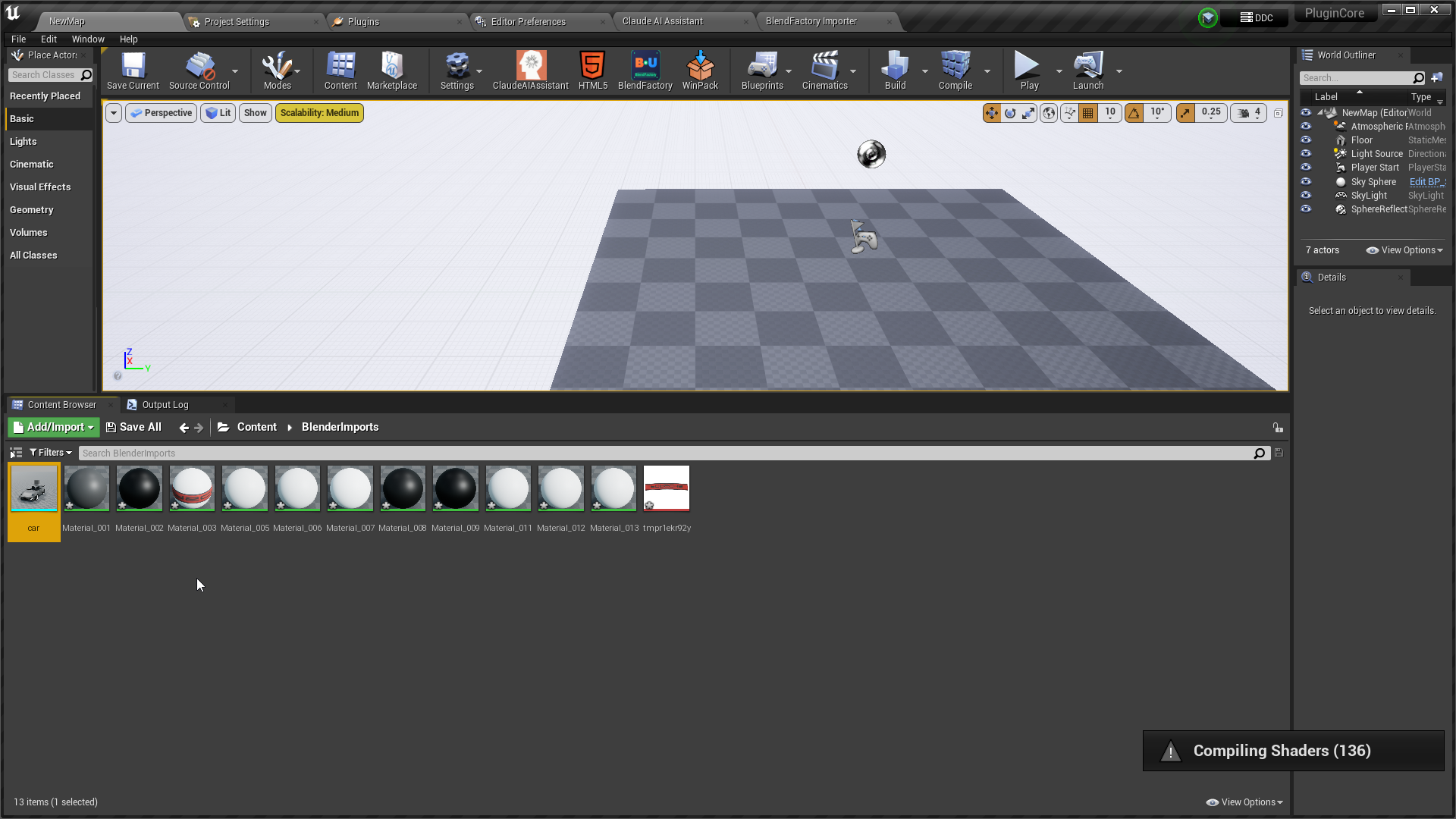This screenshot has width=1456, height=819.
Task: Click the Save All button
Action: [x=133, y=428]
